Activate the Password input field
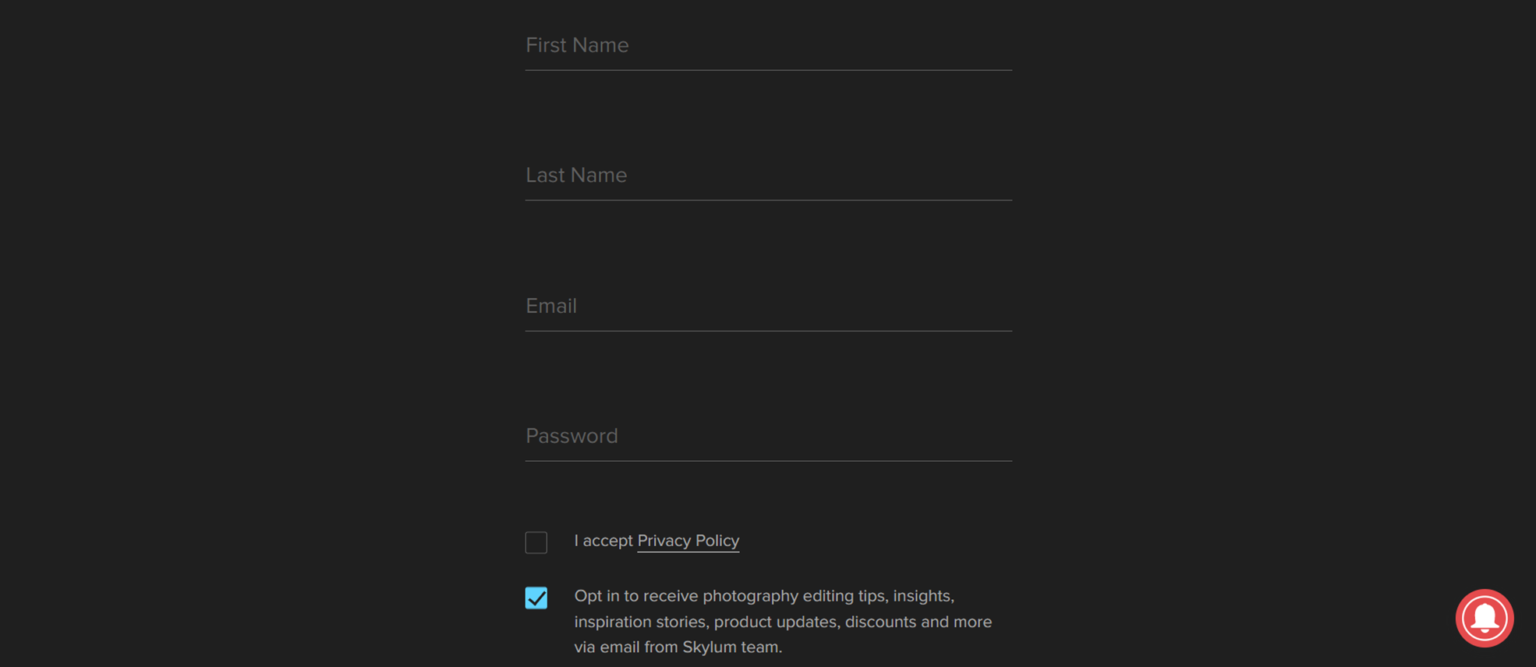The height and width of the screenshot is (667, 1536). point(768,436)
